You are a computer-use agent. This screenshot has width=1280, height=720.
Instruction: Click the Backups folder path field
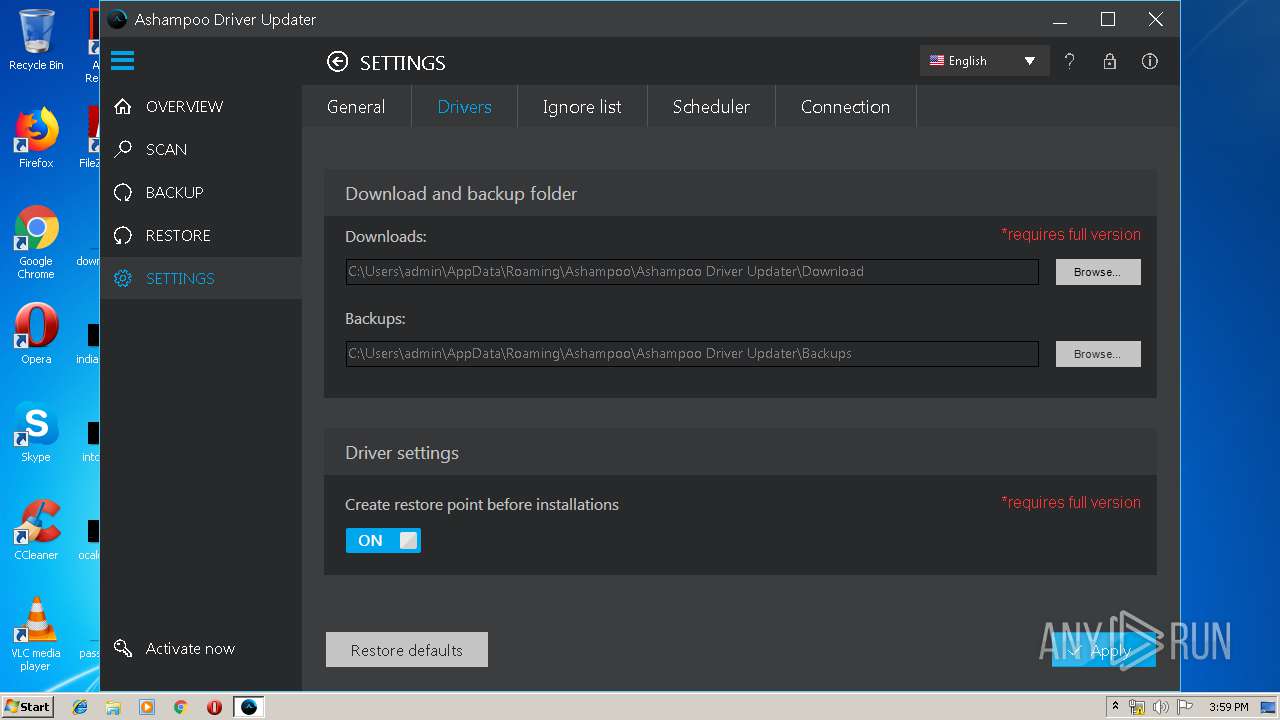click(x=692, y=353)
